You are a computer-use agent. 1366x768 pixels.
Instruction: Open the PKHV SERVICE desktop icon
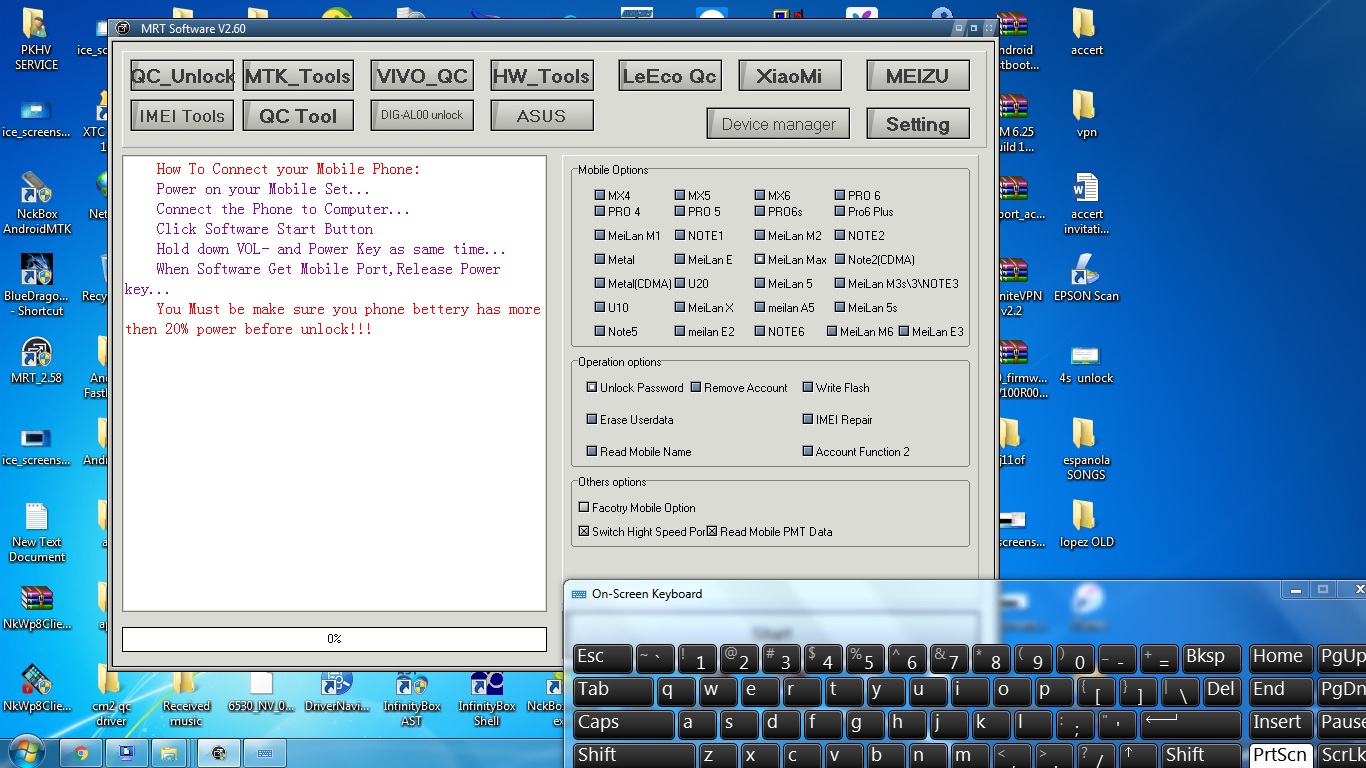pos(36,40)
